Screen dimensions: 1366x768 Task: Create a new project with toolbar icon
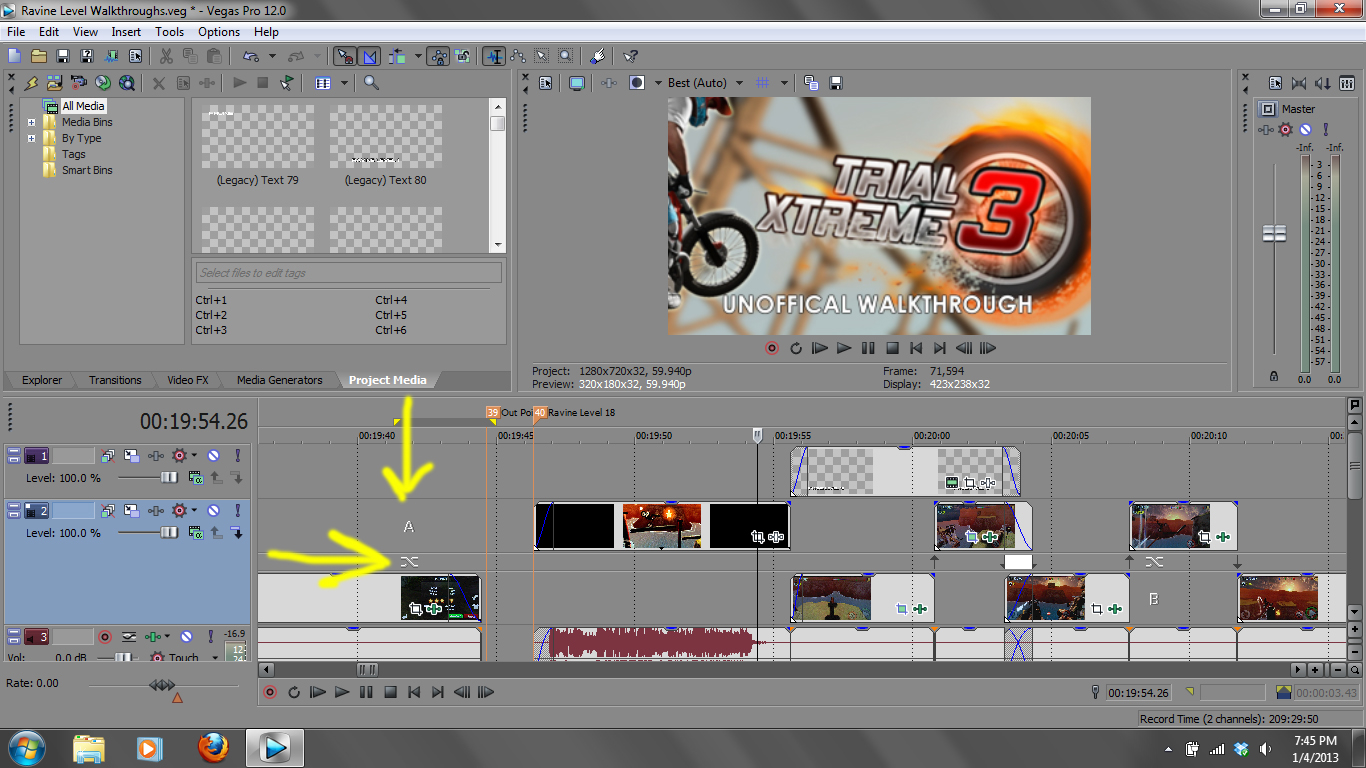[14, 56]
